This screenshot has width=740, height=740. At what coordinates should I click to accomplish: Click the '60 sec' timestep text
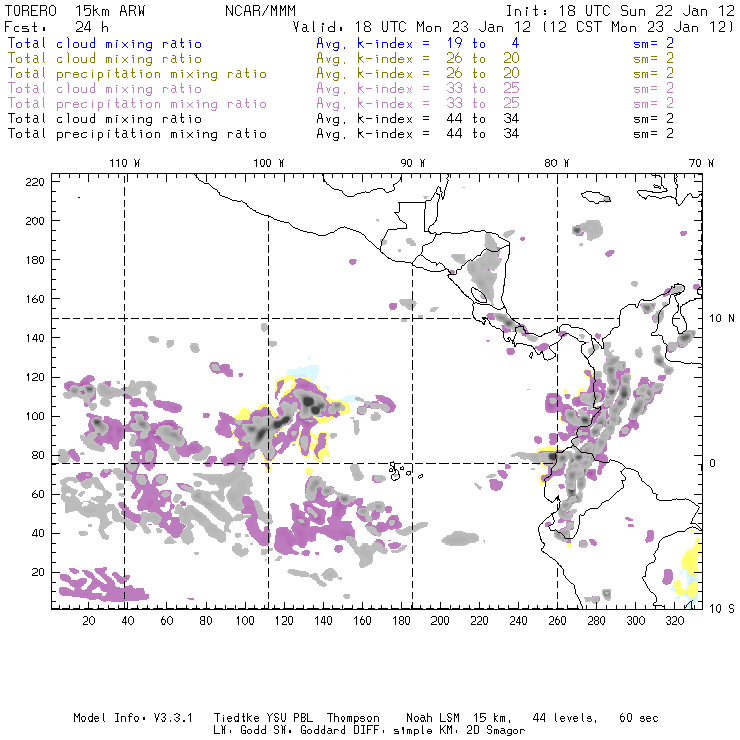pos(639,718)
